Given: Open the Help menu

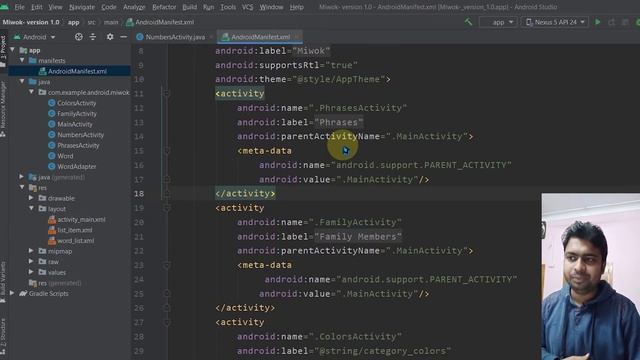Looking at the screenshot, I should [297, 7].
